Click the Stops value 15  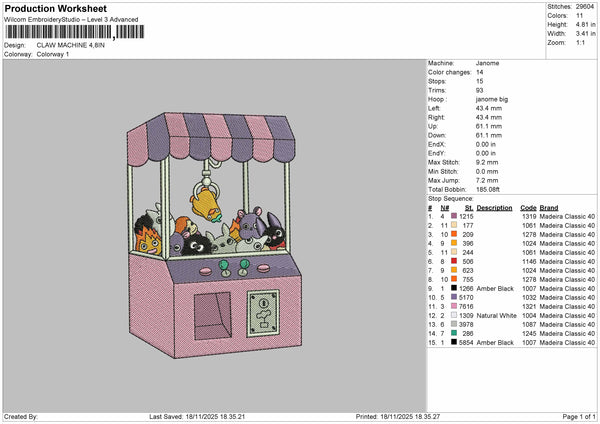479,81
